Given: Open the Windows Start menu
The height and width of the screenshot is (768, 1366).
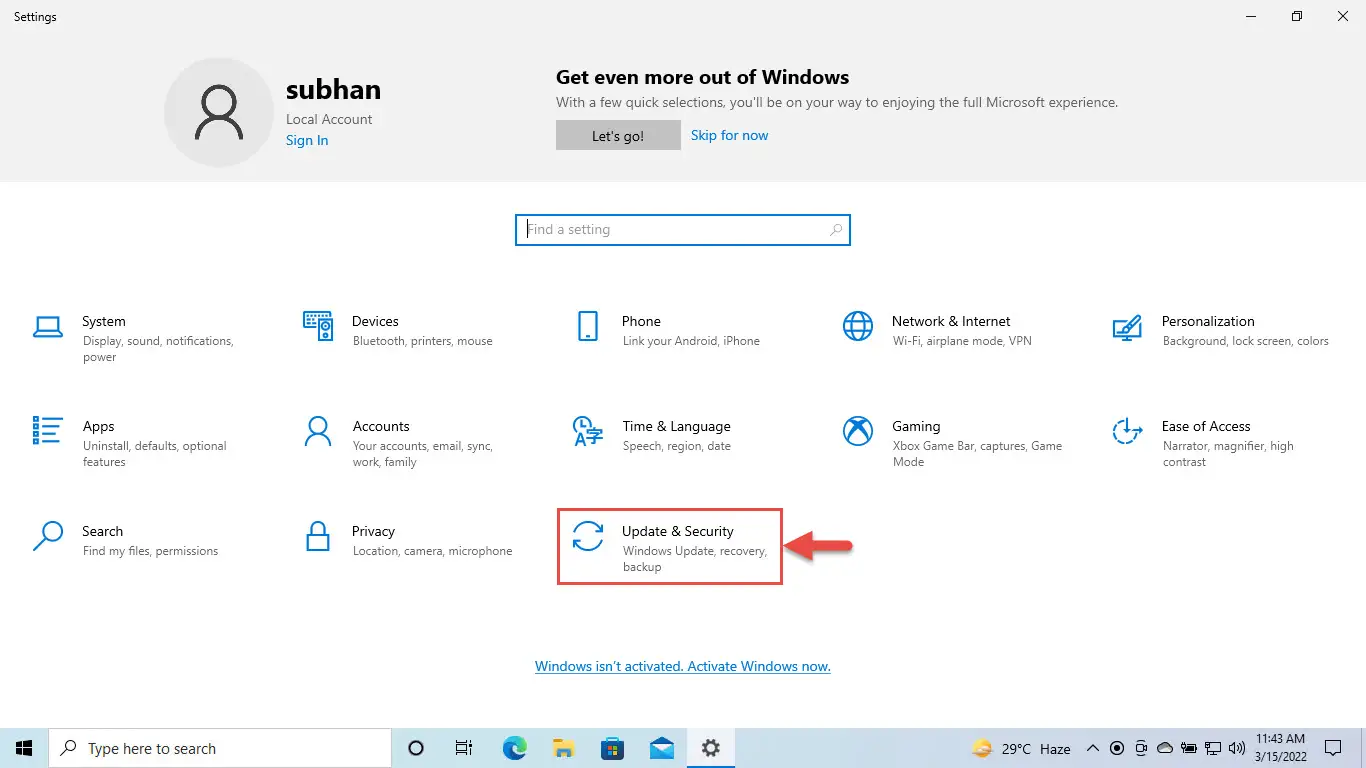Looking at the screenshot, I should click(24, 748).
